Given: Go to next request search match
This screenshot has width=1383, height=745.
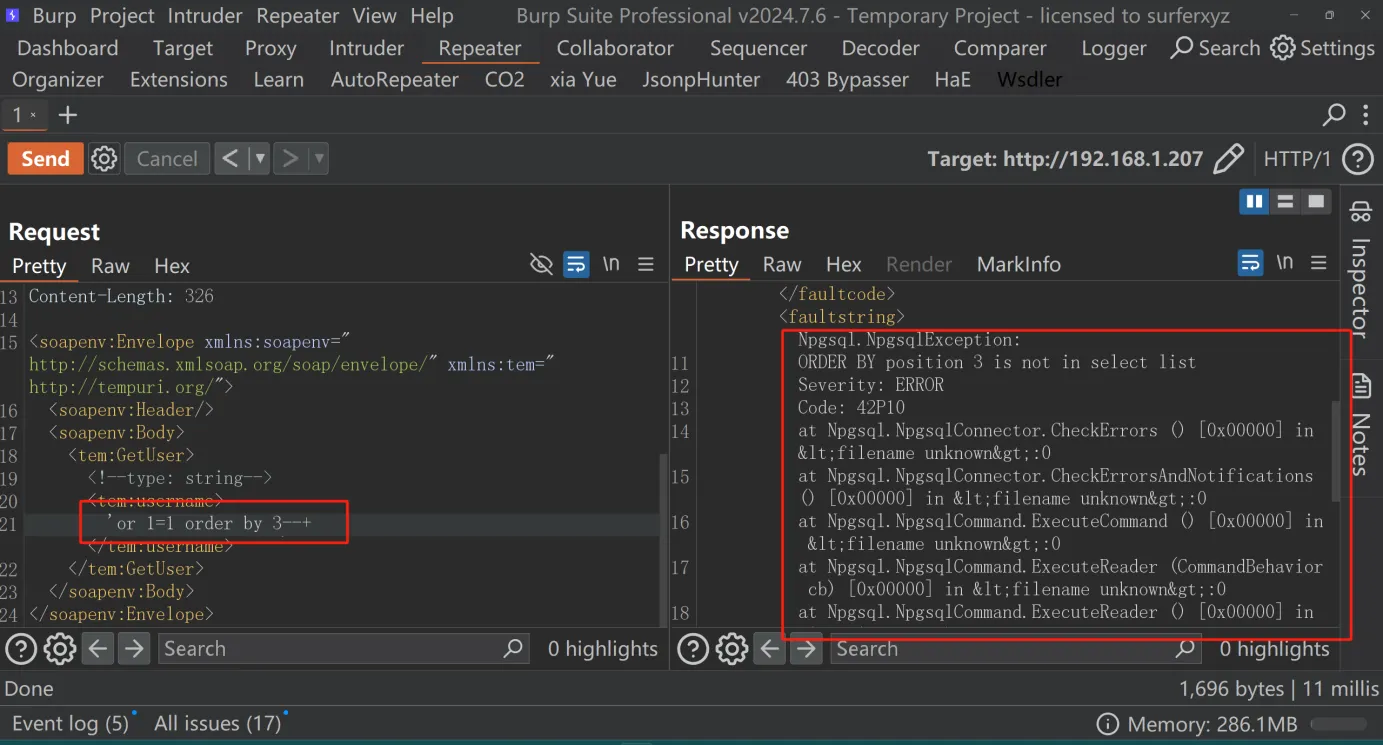Looking at the screenshot, I should 133,649.
